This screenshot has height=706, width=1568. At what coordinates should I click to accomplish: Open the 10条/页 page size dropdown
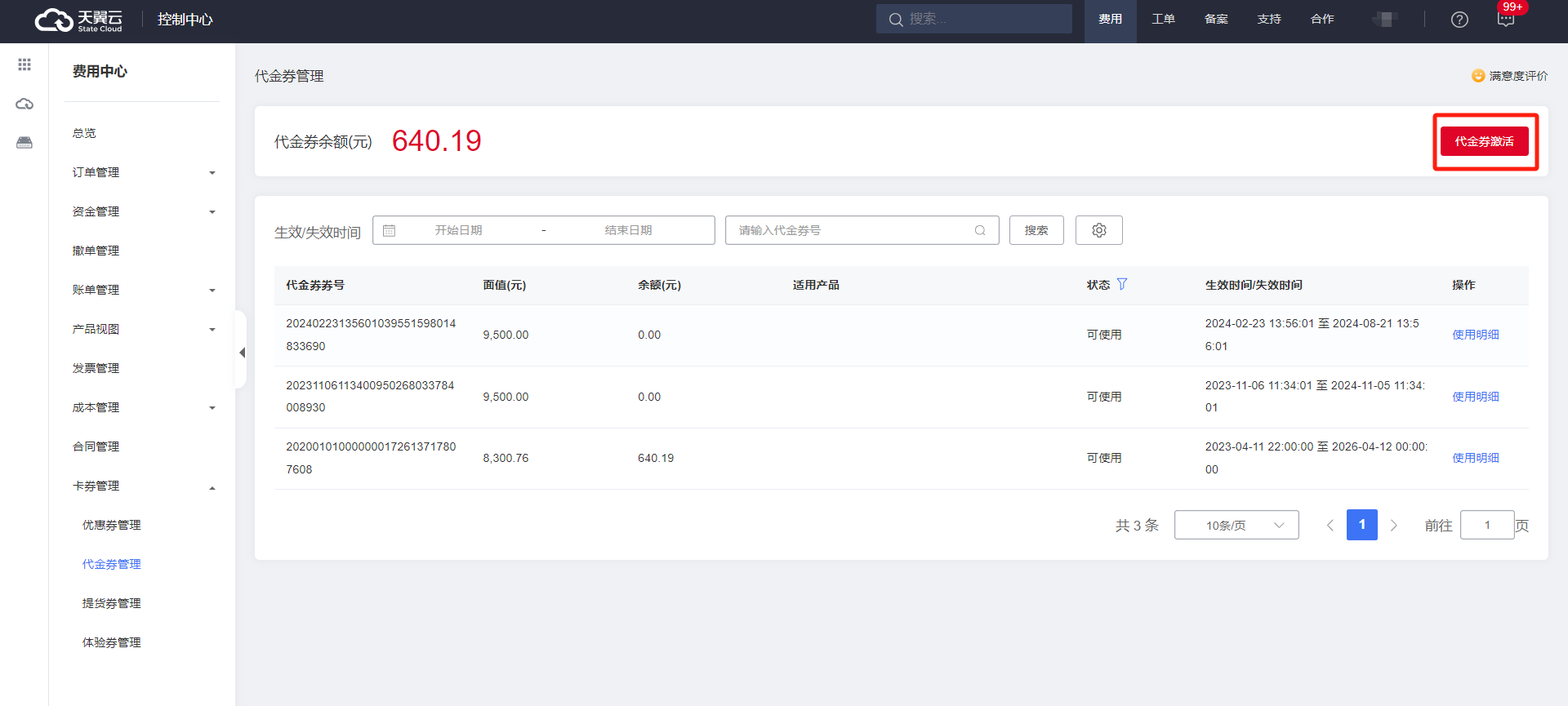point(1236,525)
